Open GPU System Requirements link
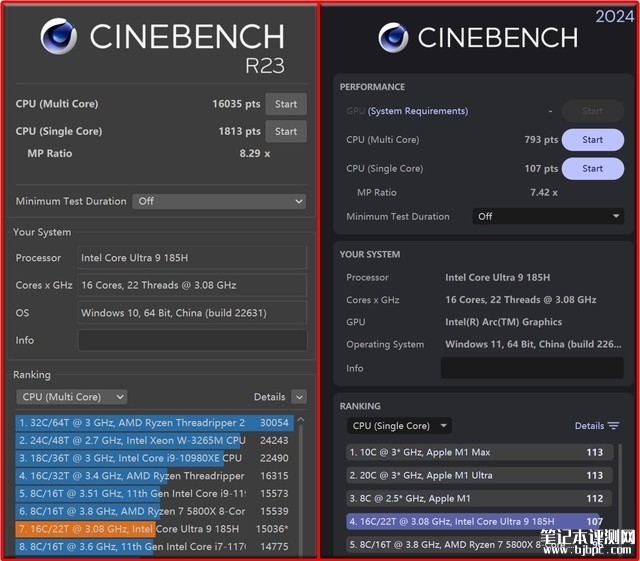 [418, 111]
